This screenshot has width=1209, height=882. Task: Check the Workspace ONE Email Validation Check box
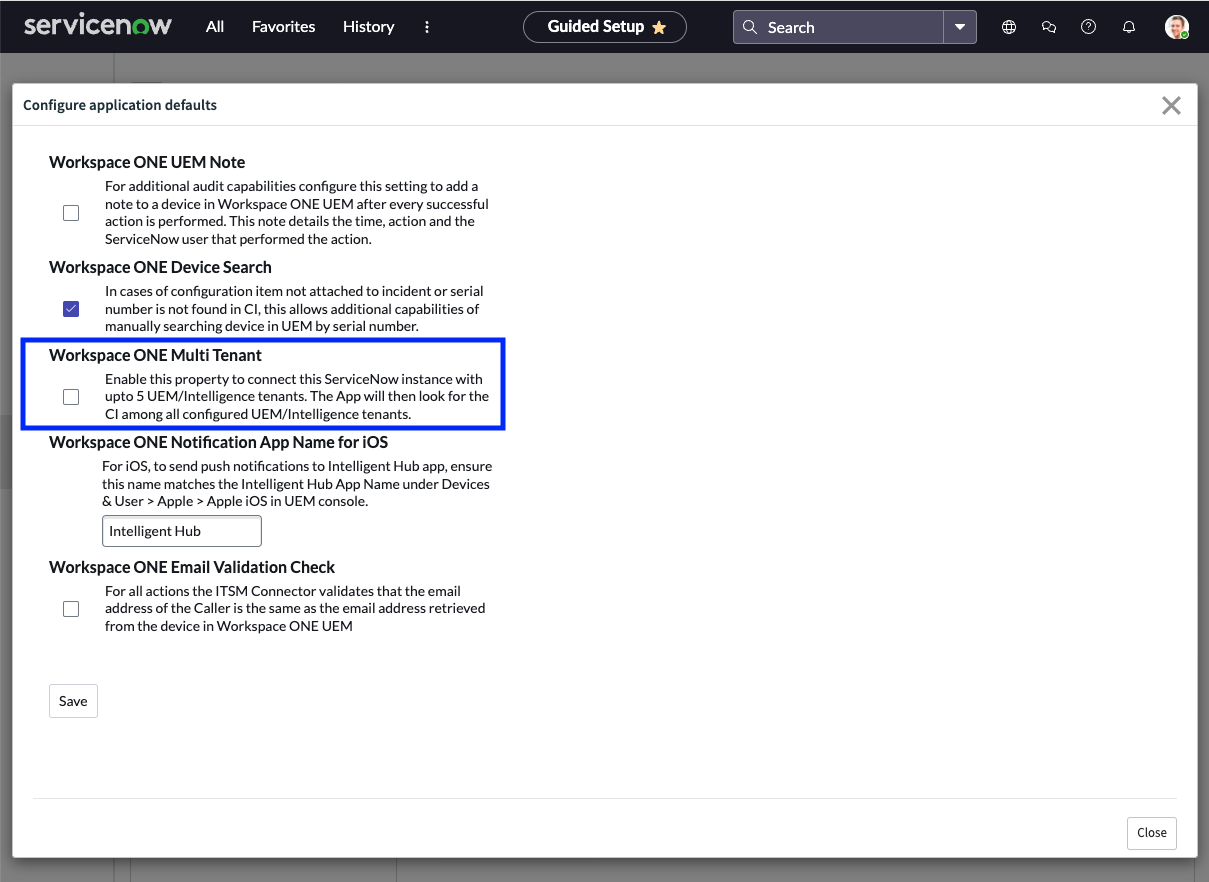[71, 608]
